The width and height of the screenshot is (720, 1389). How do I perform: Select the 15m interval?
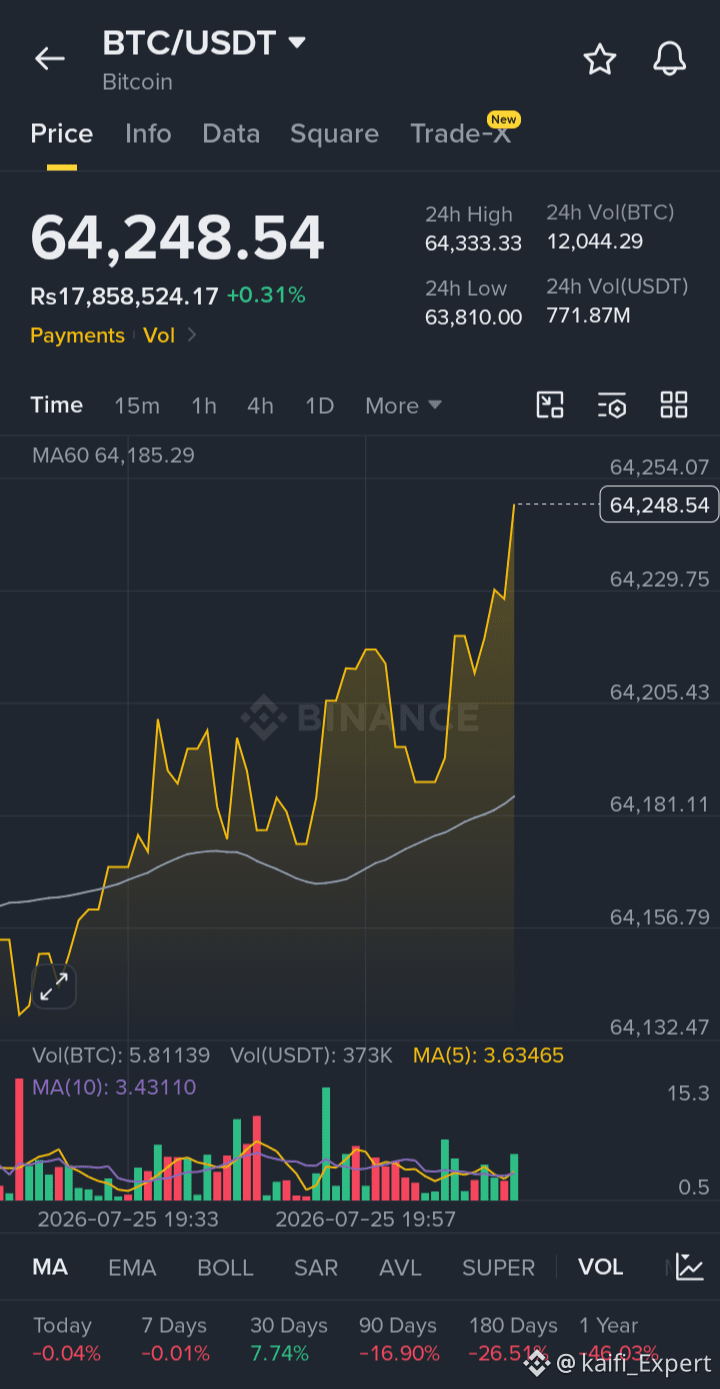click(x=137, y=406)
